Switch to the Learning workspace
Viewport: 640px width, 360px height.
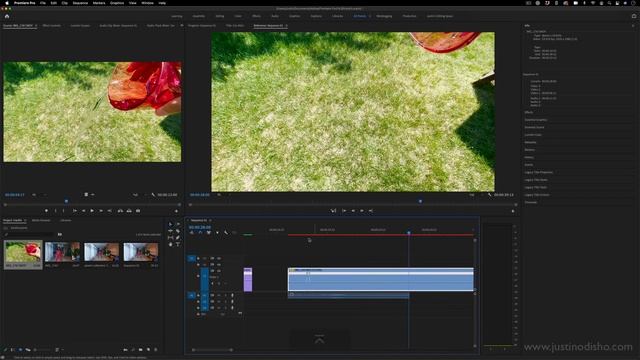177,16
